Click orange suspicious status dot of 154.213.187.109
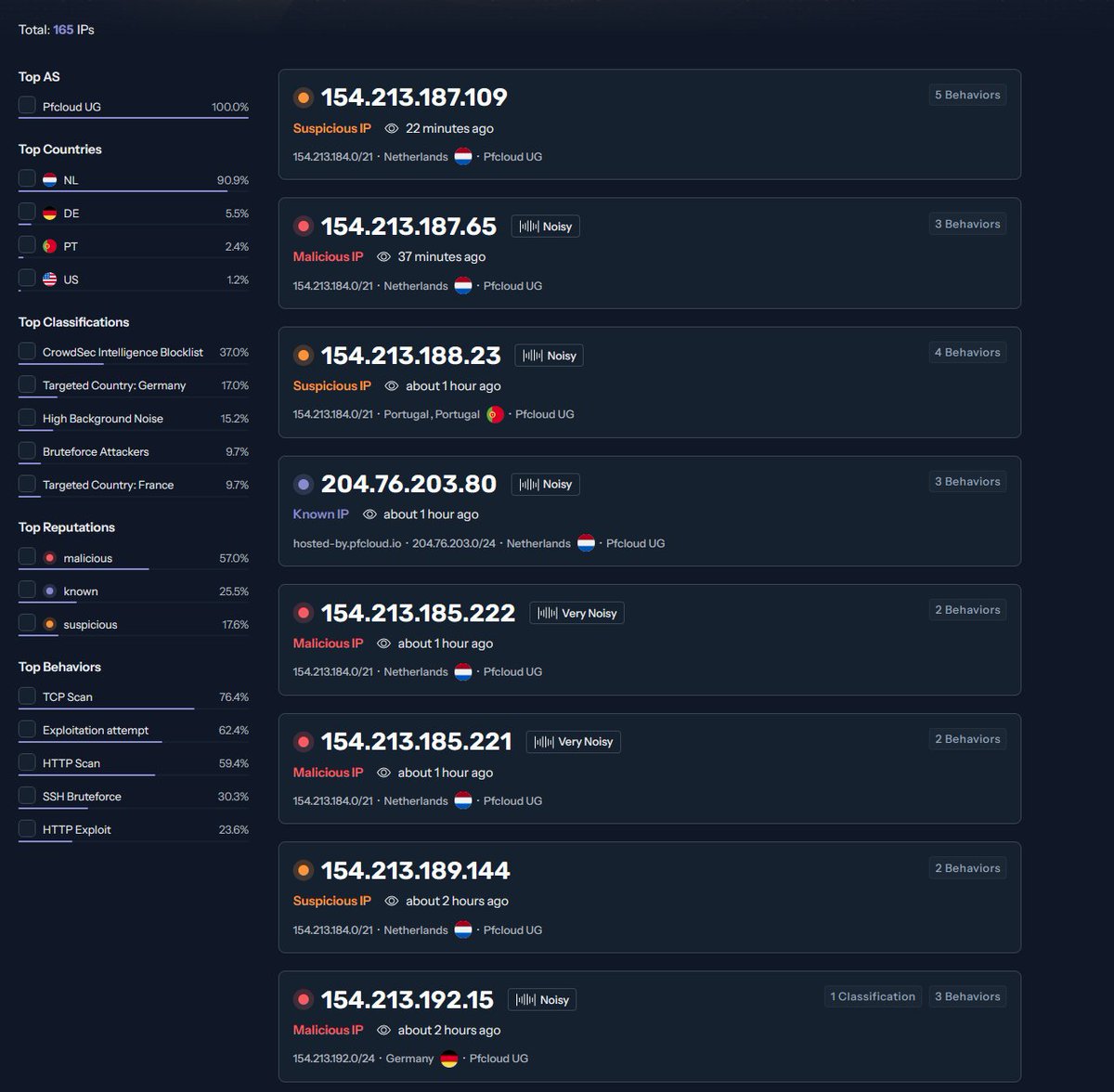The height and width of the screenshot is (1092, 1114). (x=303, y=97)
